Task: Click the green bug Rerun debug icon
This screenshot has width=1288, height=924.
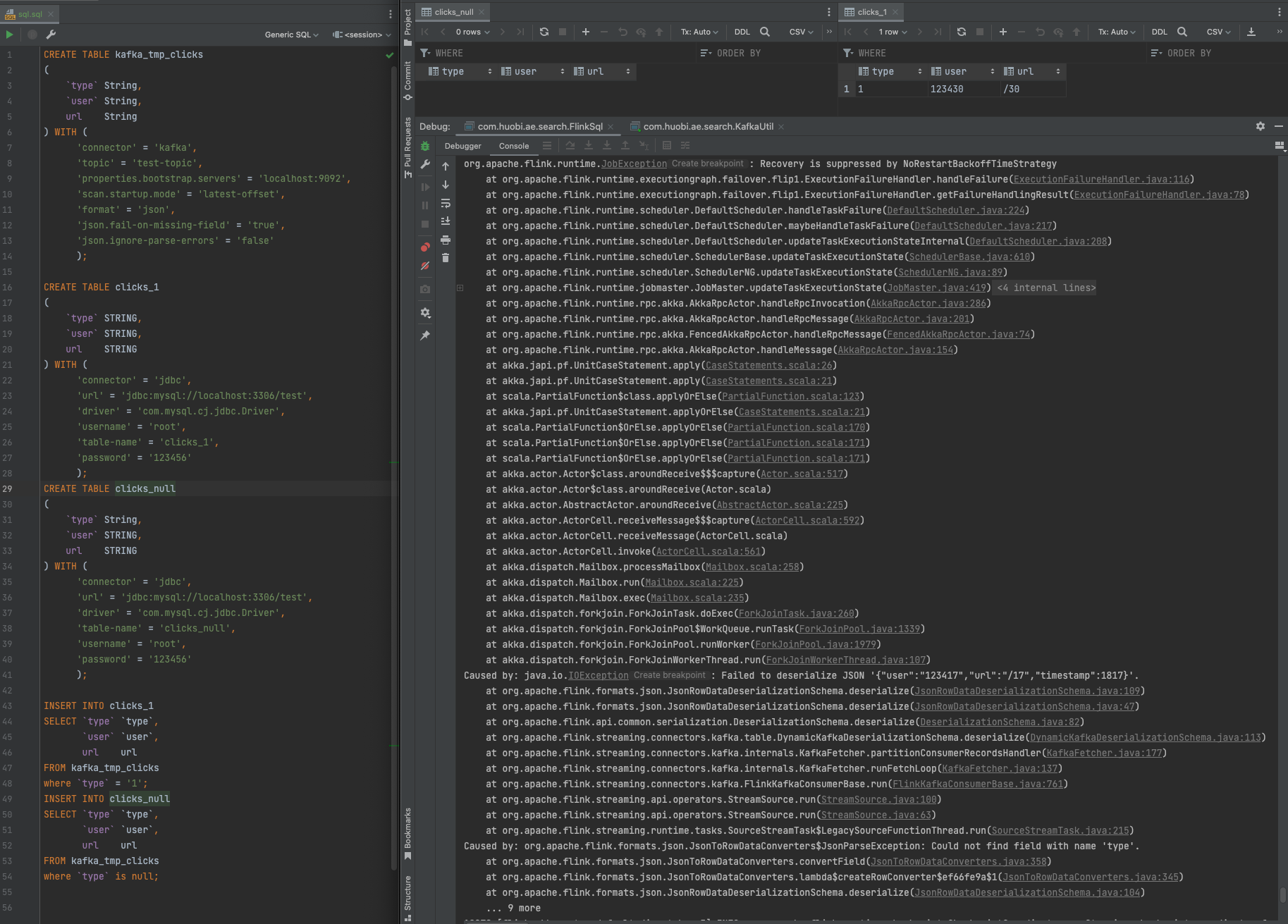Action: tap(425, 146)
